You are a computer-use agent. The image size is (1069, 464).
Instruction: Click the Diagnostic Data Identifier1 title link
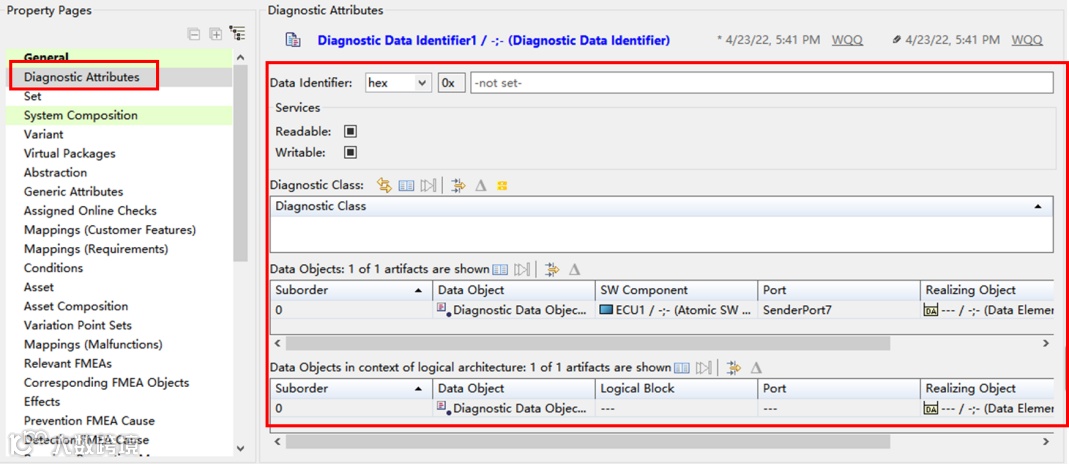(494, 40)
